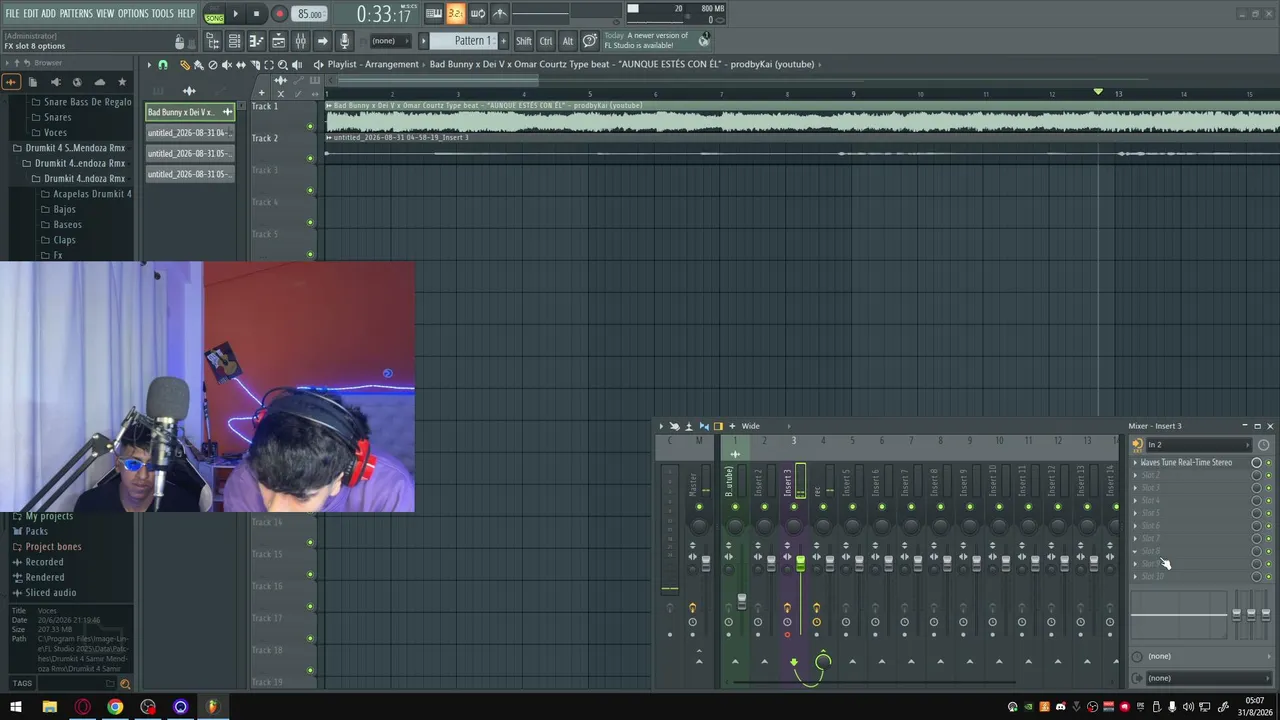
Task: Open the mixer Wide layout selector
Action: coord(752,426)
